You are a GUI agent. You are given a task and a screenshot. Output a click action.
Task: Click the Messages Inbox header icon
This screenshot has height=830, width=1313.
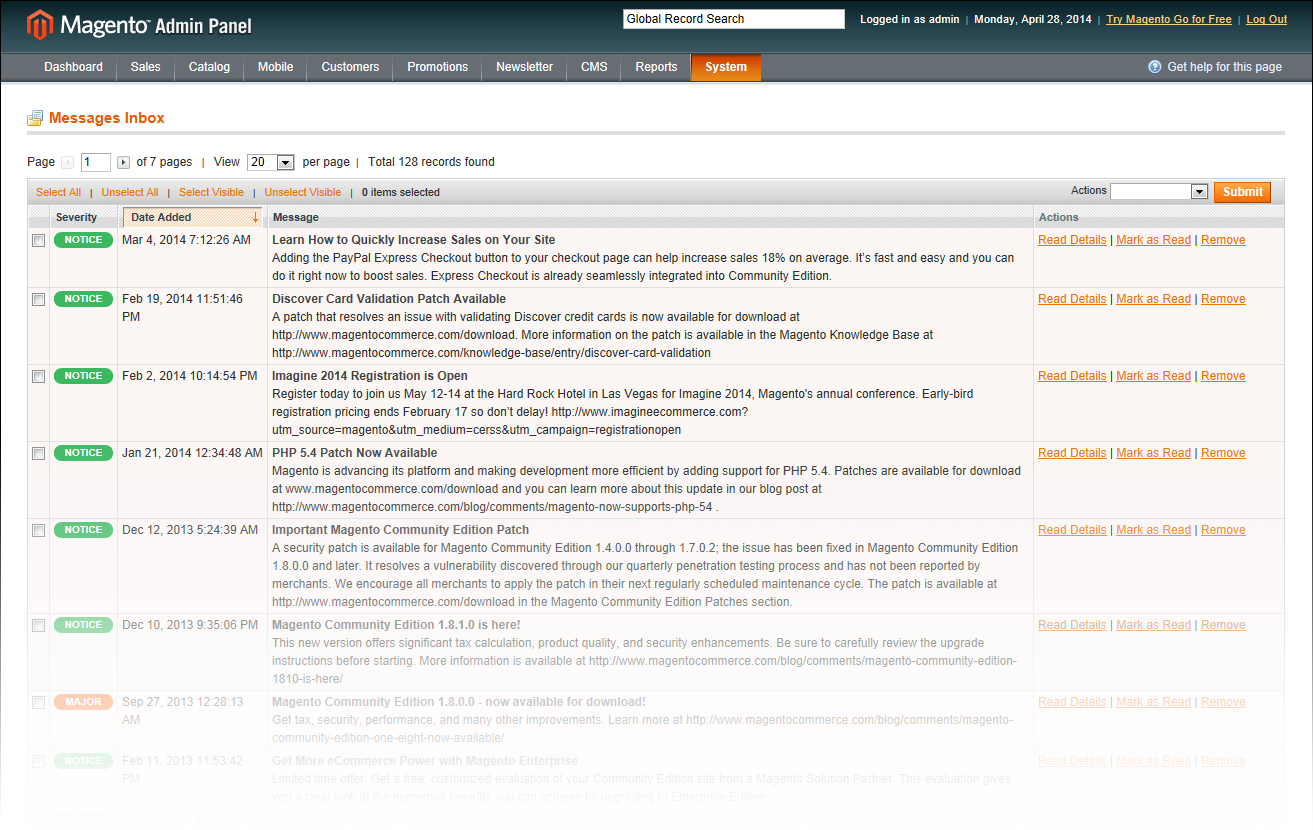35,118
